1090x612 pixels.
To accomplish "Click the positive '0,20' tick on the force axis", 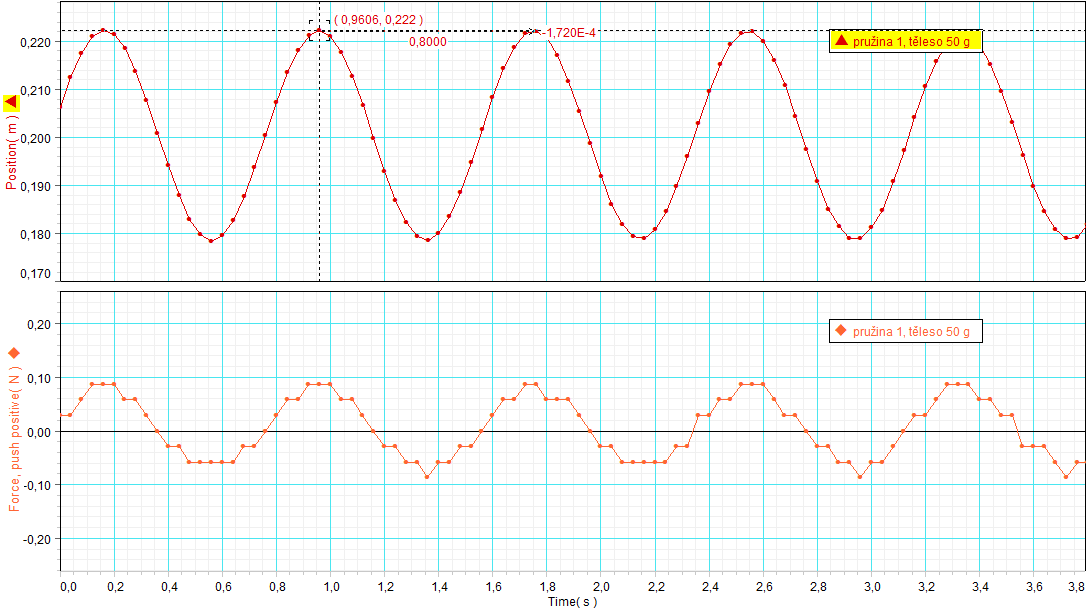I will pos(39,324).
